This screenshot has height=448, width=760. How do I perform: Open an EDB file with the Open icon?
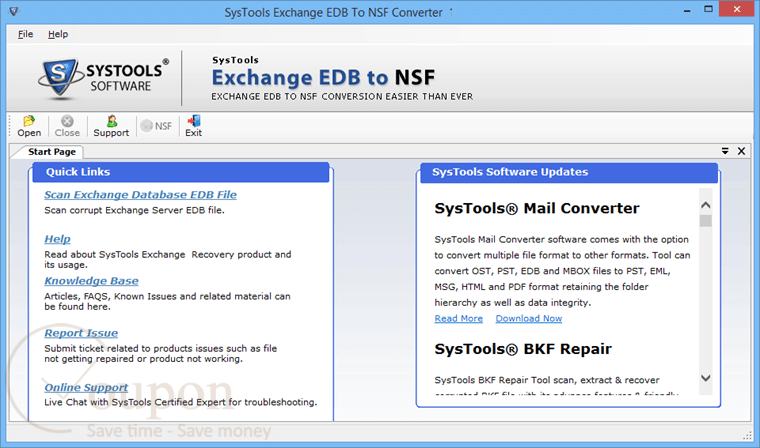[29, 127]
